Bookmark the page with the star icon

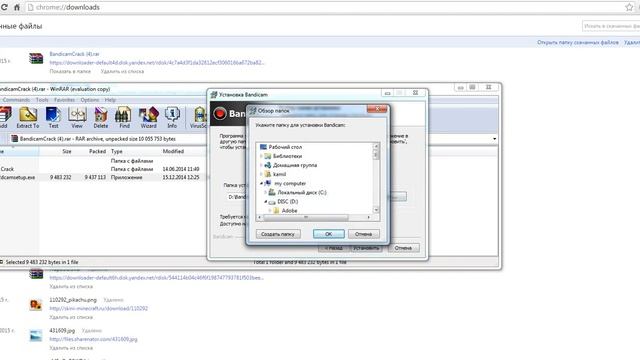(629, 7)
